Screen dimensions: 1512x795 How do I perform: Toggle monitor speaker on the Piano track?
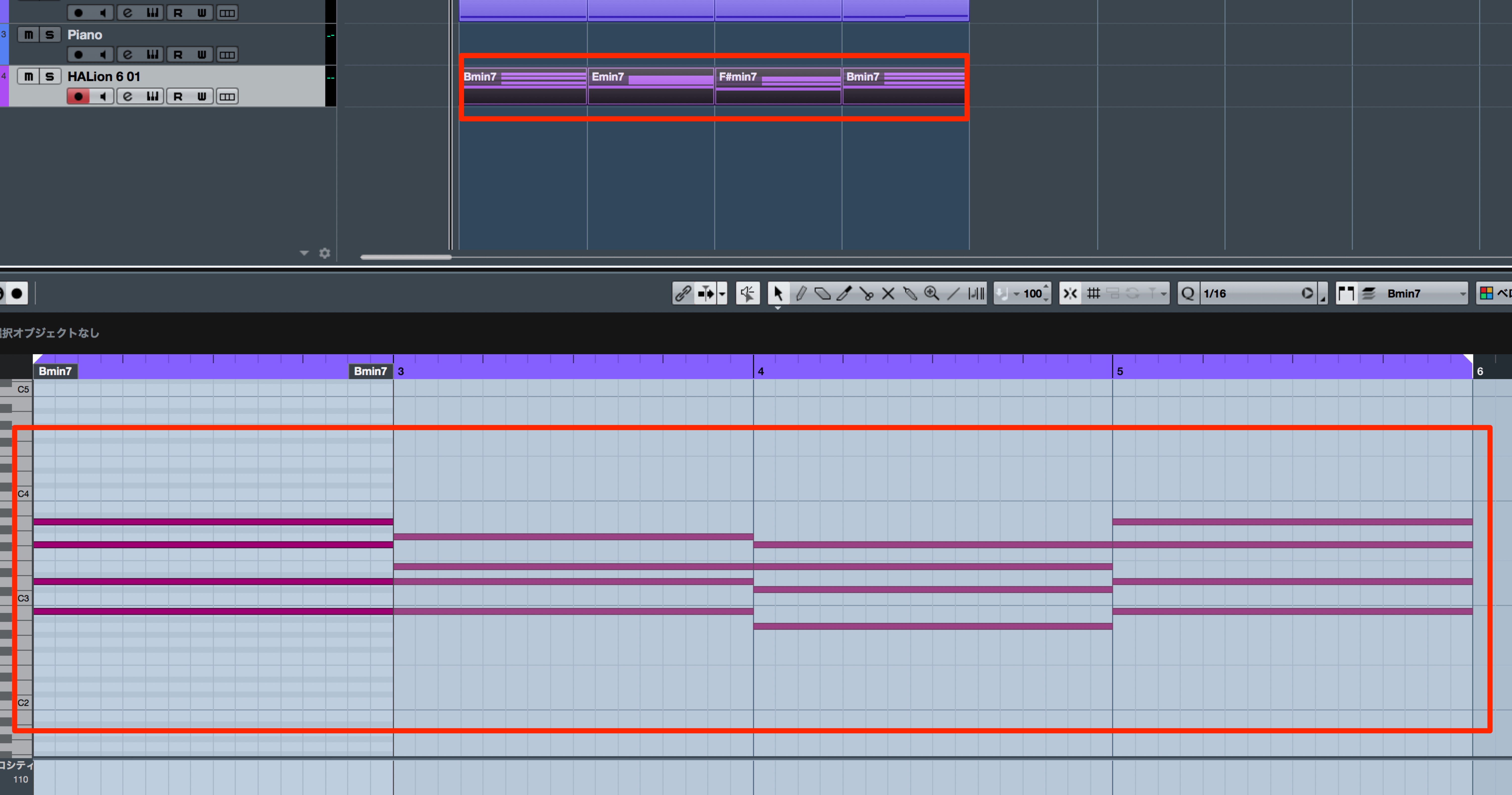click(103, 55)
